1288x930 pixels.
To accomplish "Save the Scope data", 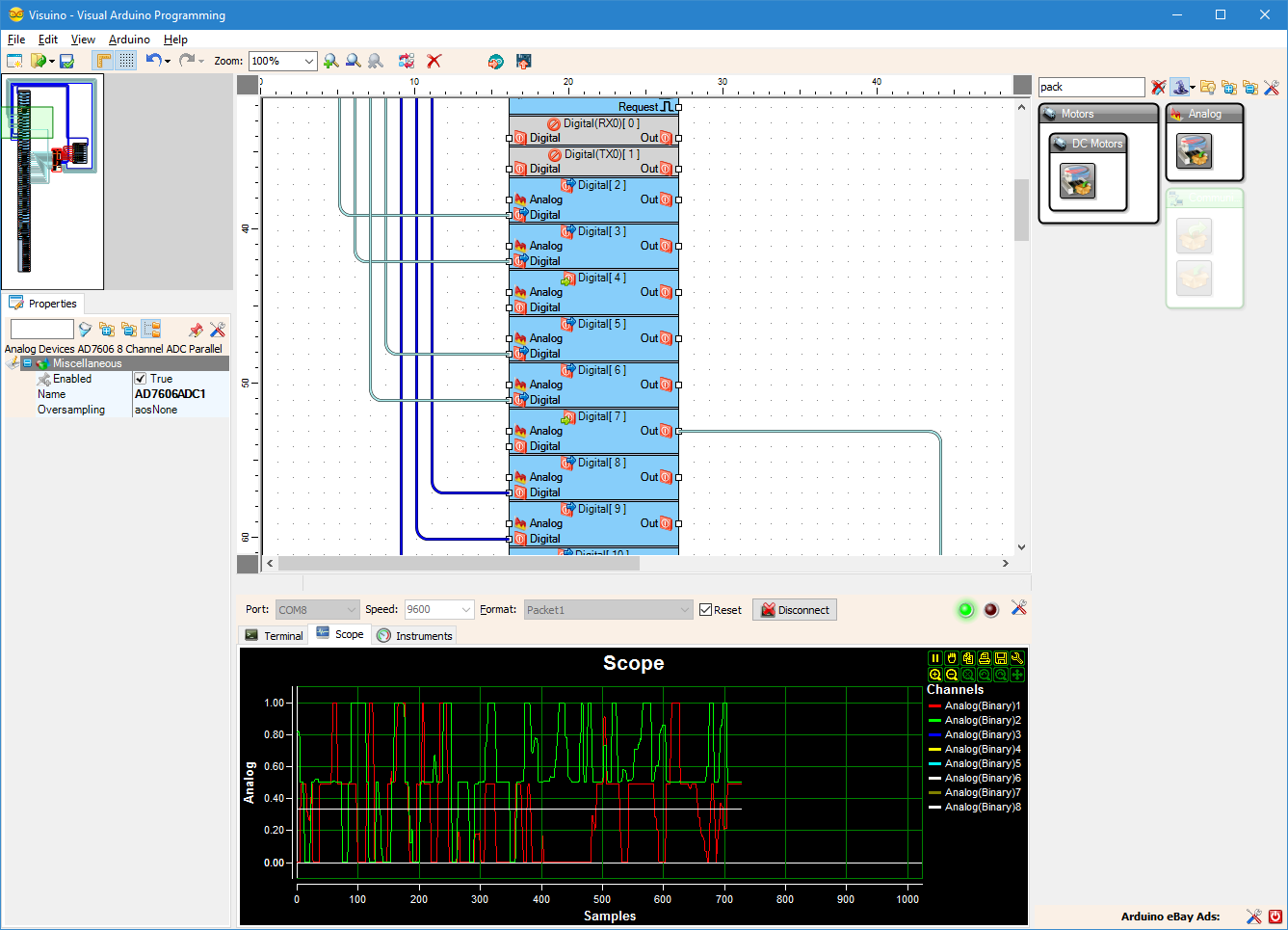I will 1001,658.
